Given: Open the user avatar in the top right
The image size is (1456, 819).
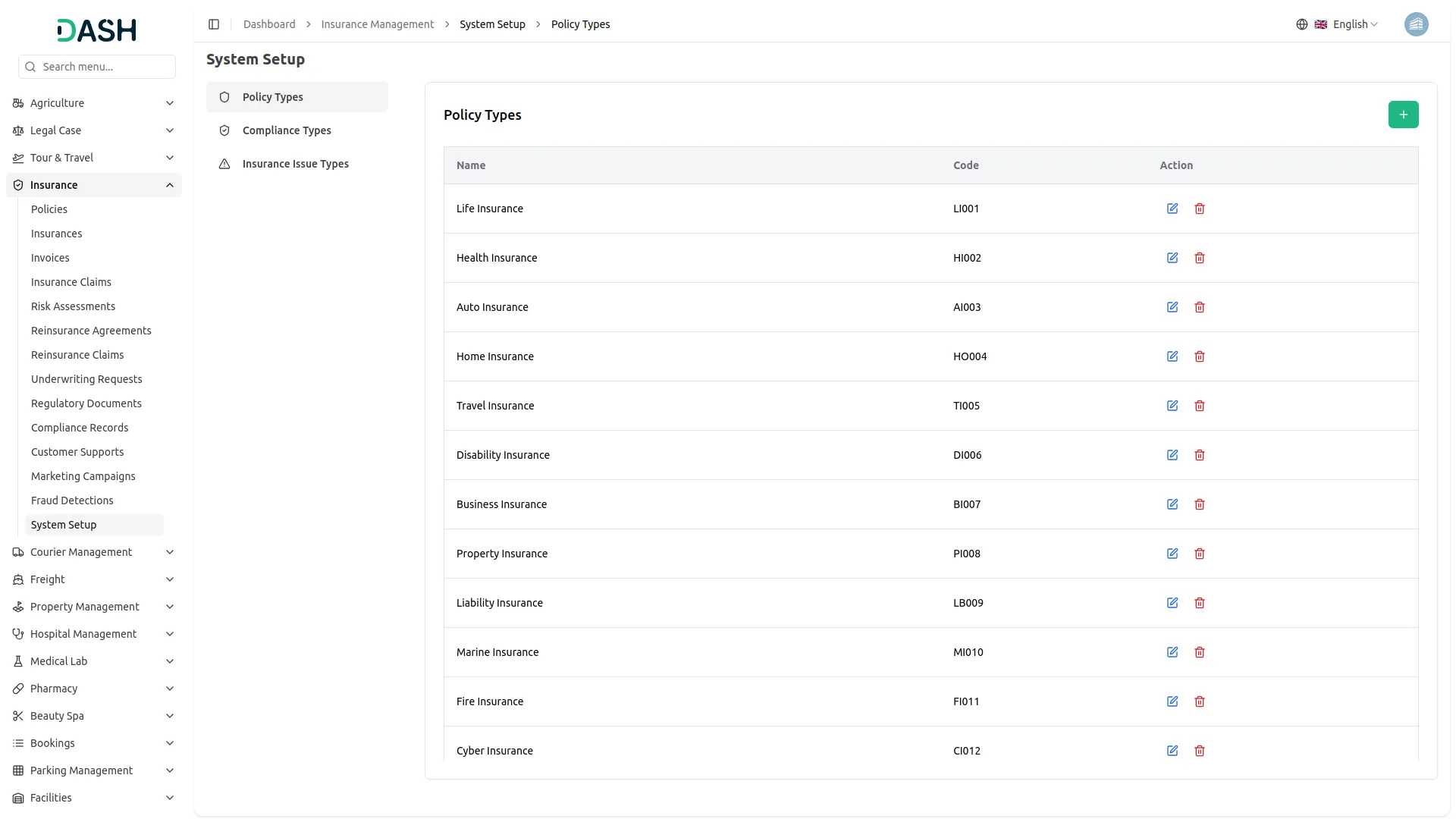Looking at the screenshot, I should pos(1417,24).
